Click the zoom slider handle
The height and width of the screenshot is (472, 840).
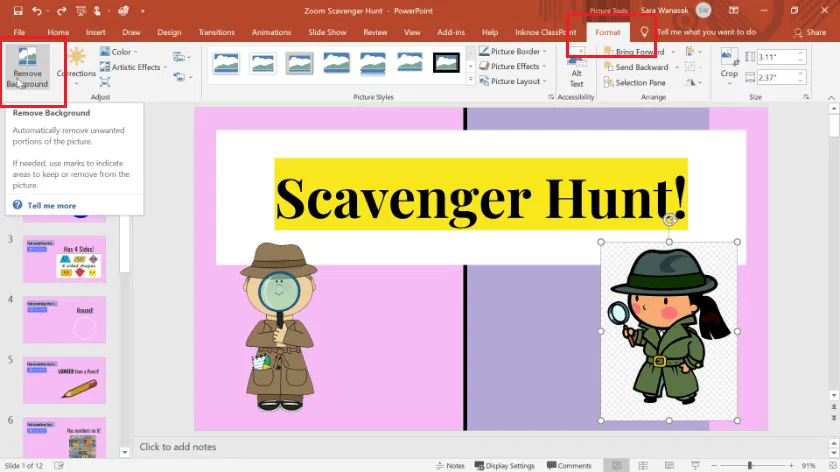pos(749,466)
